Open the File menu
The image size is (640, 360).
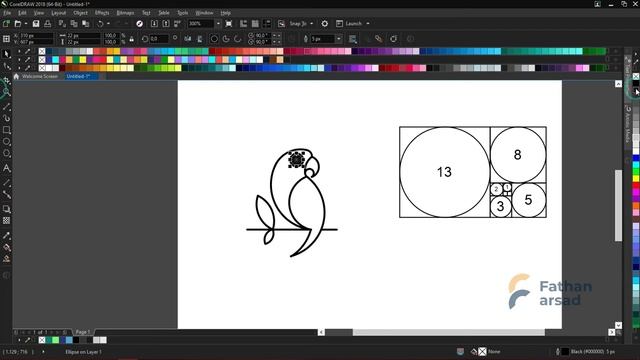(7, 13)
